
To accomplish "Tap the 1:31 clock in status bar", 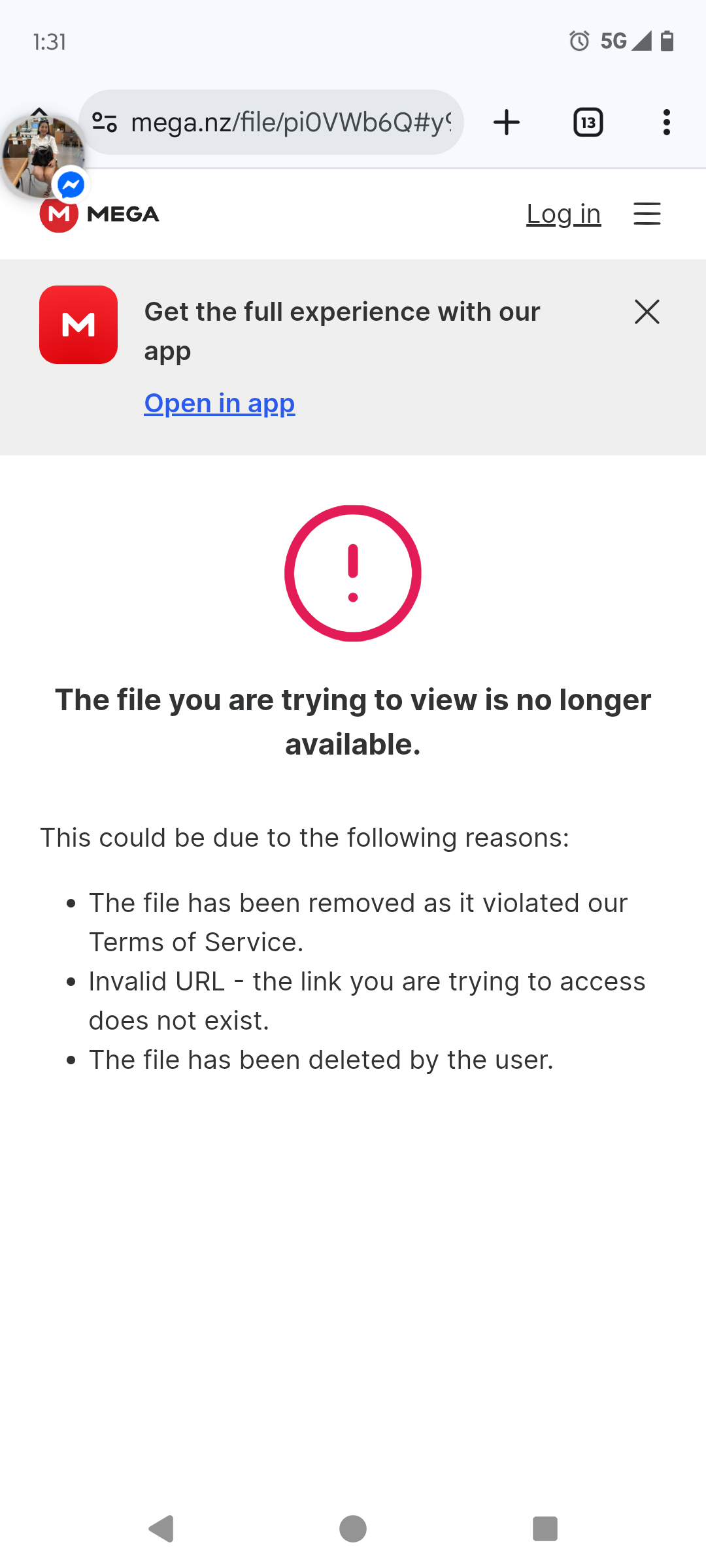I will click(50, 42).
